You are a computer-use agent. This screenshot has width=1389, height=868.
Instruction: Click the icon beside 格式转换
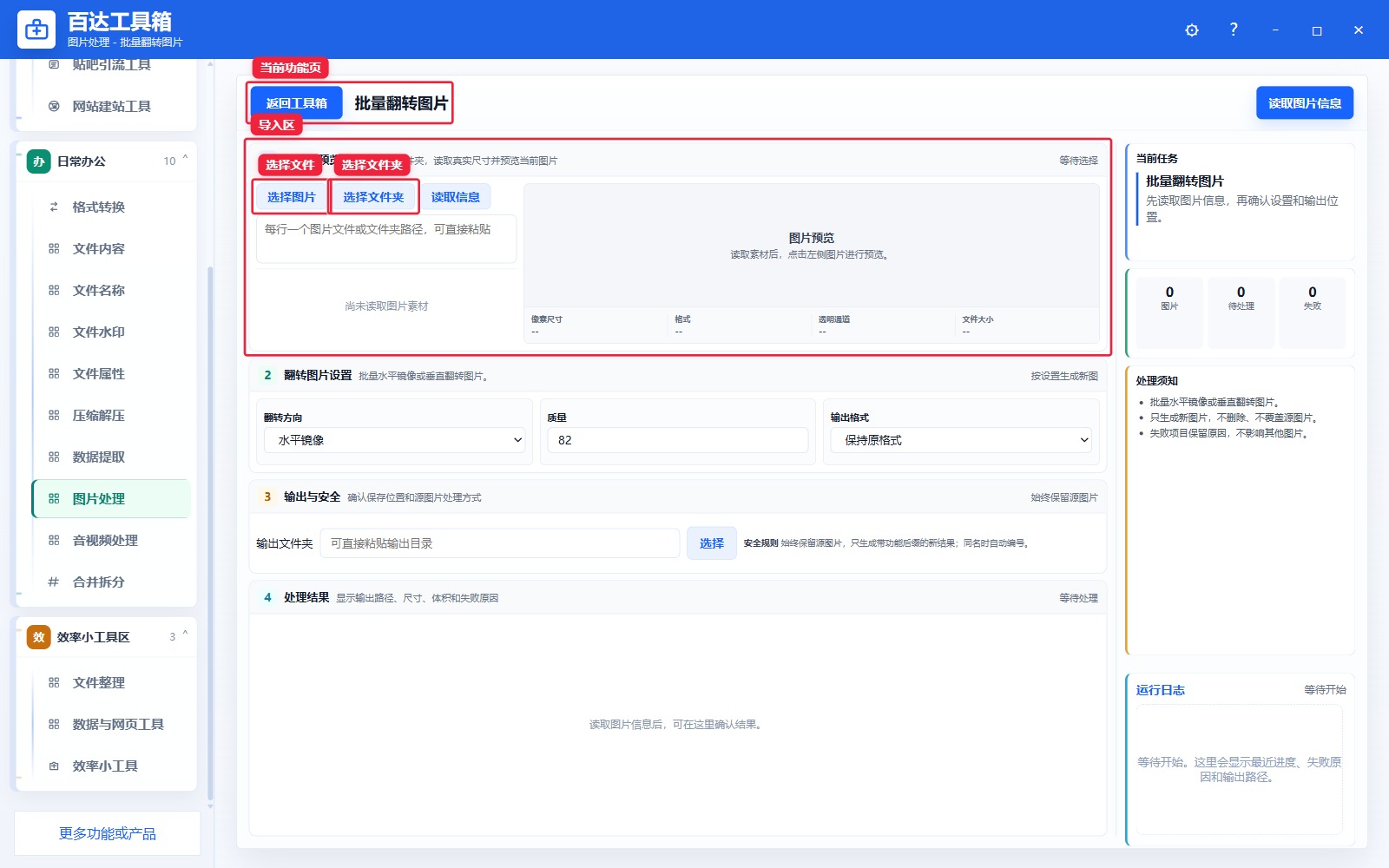54,207
